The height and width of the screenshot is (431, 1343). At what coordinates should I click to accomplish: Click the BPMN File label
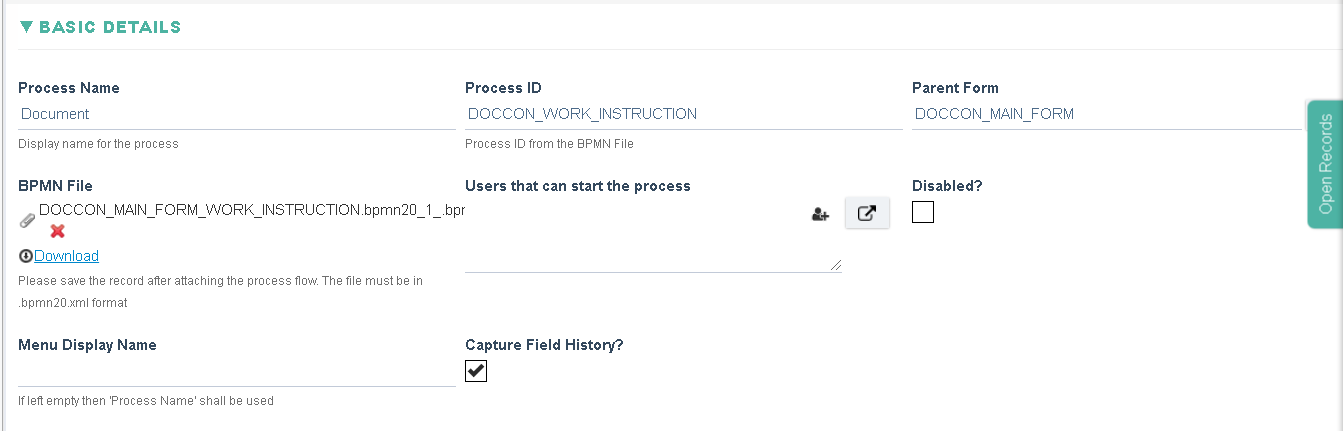point(56,186)
